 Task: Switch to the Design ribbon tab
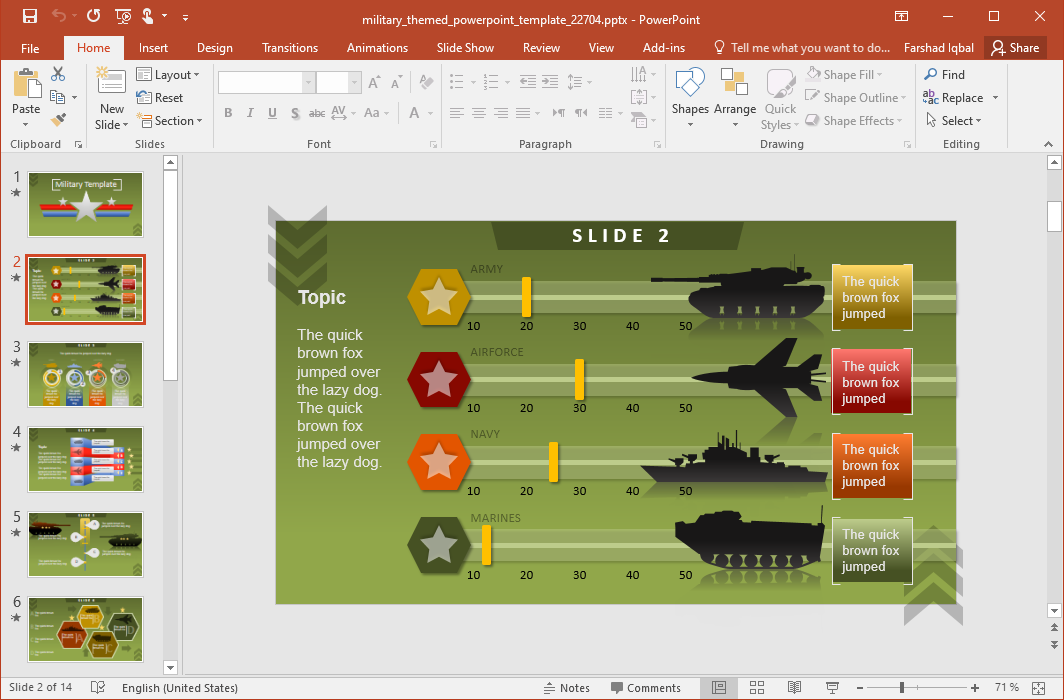[214, 47]
